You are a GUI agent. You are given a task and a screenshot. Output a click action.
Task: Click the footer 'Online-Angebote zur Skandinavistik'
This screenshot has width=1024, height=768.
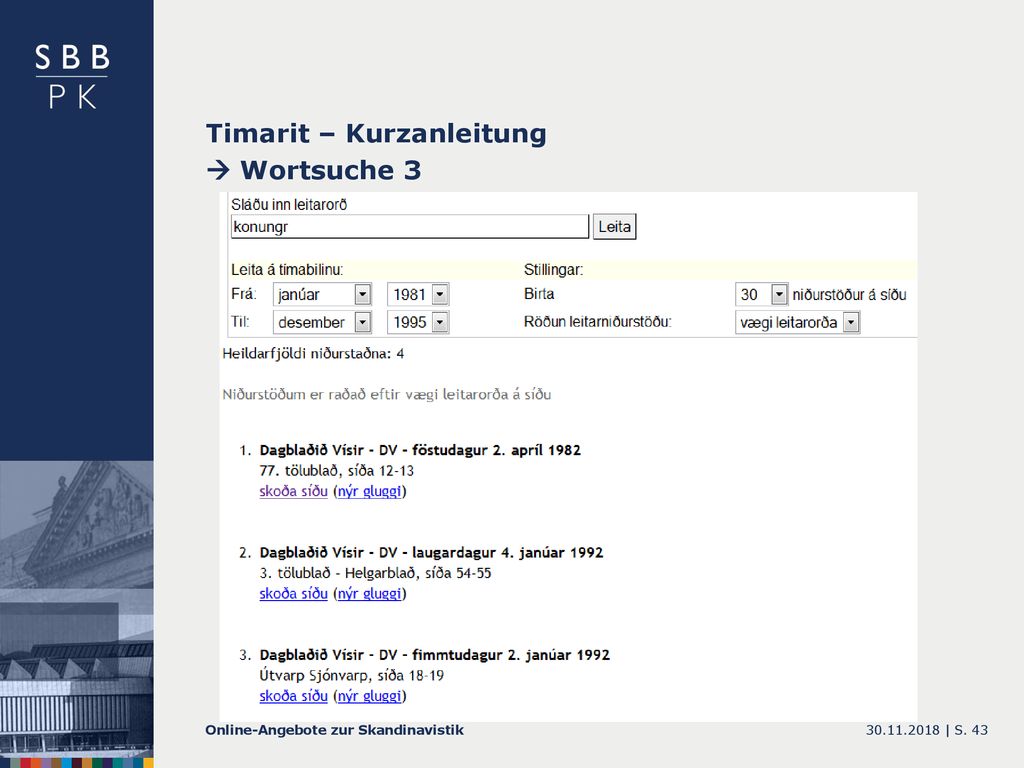pos(334,730)
